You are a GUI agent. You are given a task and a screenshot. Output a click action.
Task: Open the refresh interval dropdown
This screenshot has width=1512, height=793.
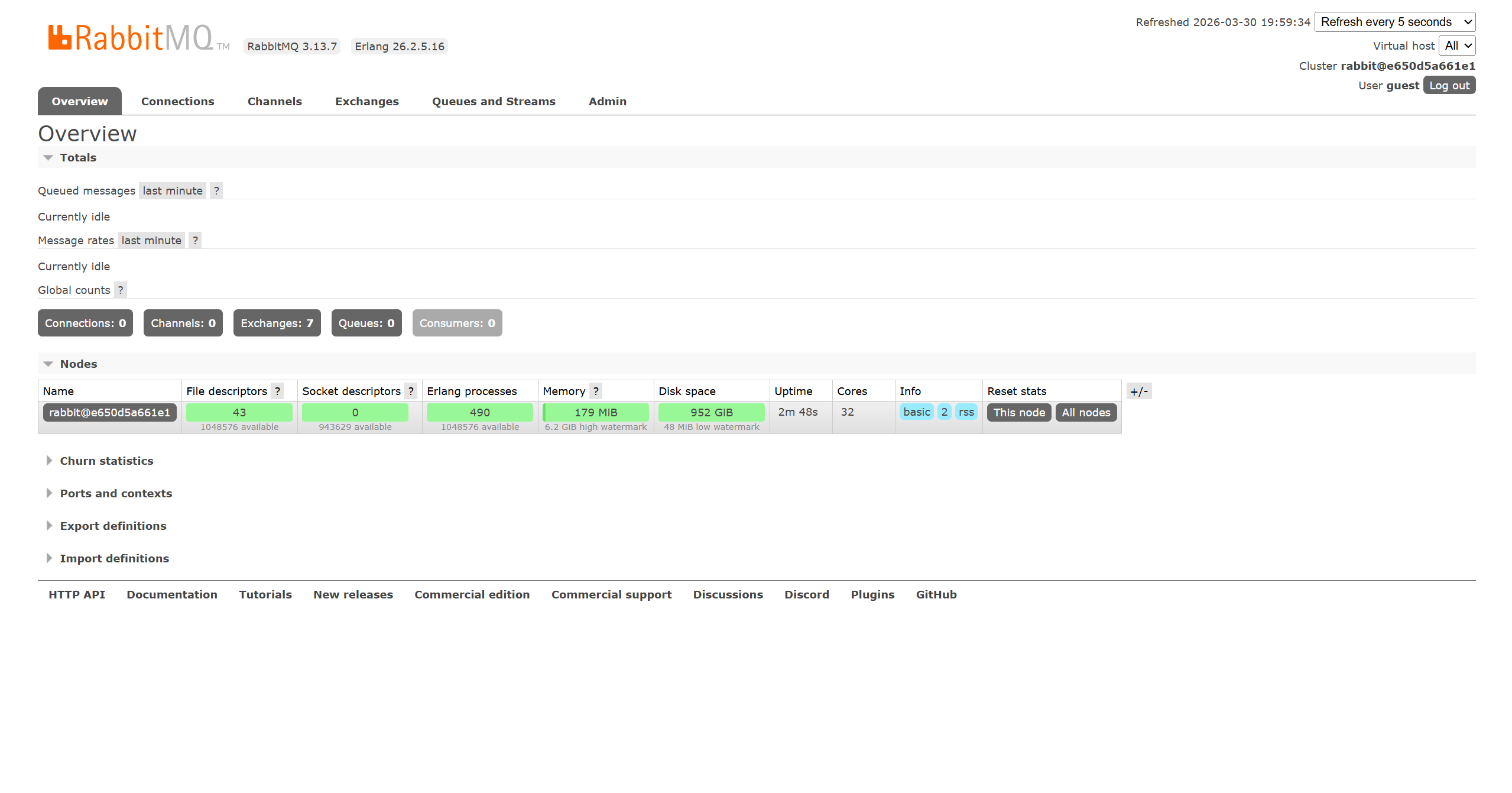1395,22
